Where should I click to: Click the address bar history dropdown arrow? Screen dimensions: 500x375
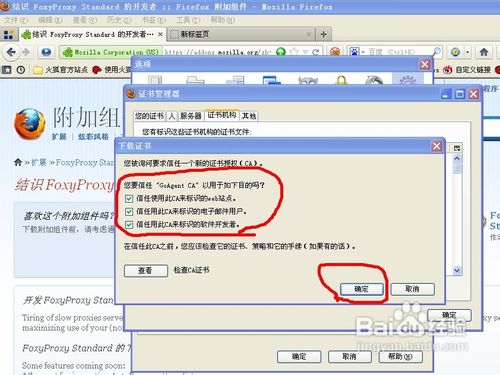[305, 52]
